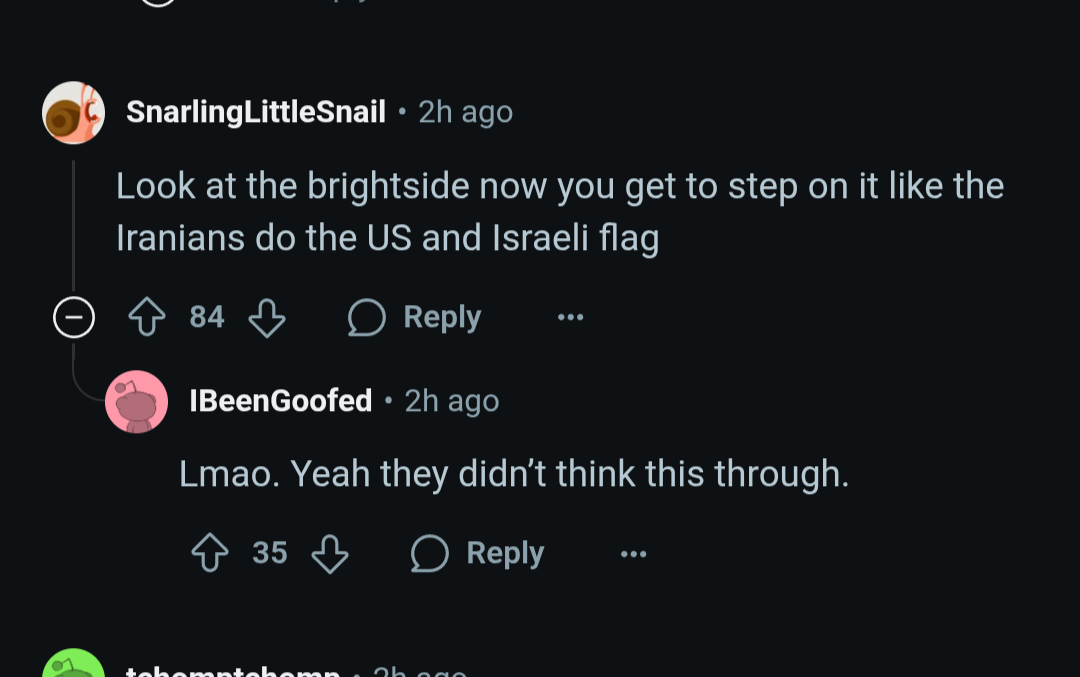Click the 2h ago timestamp on SnarlingLittleSnail's comment
Viewport: 1080px width, 677px height.
[466, 112]
